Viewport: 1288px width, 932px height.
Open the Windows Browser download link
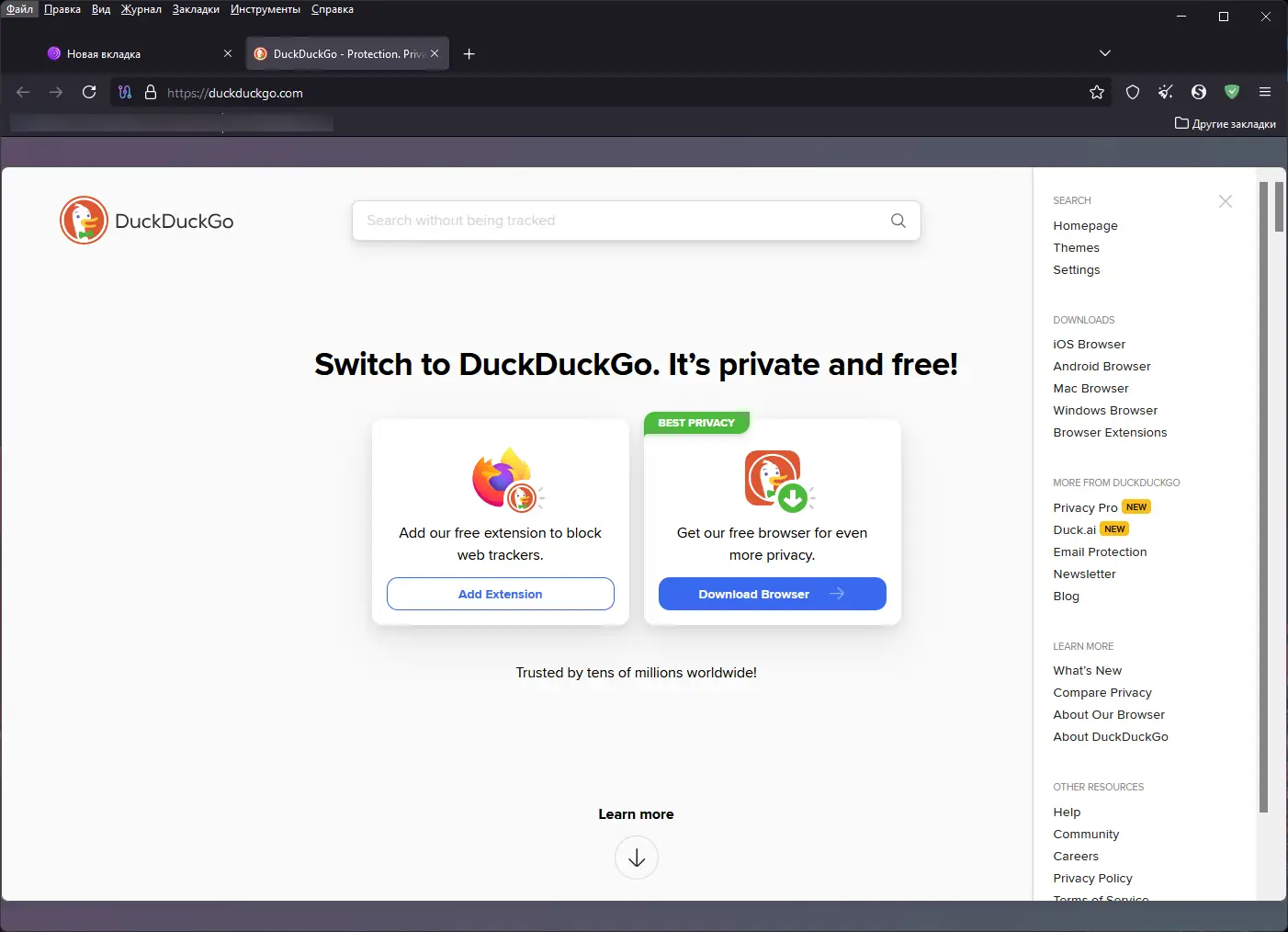(1105, 410)
